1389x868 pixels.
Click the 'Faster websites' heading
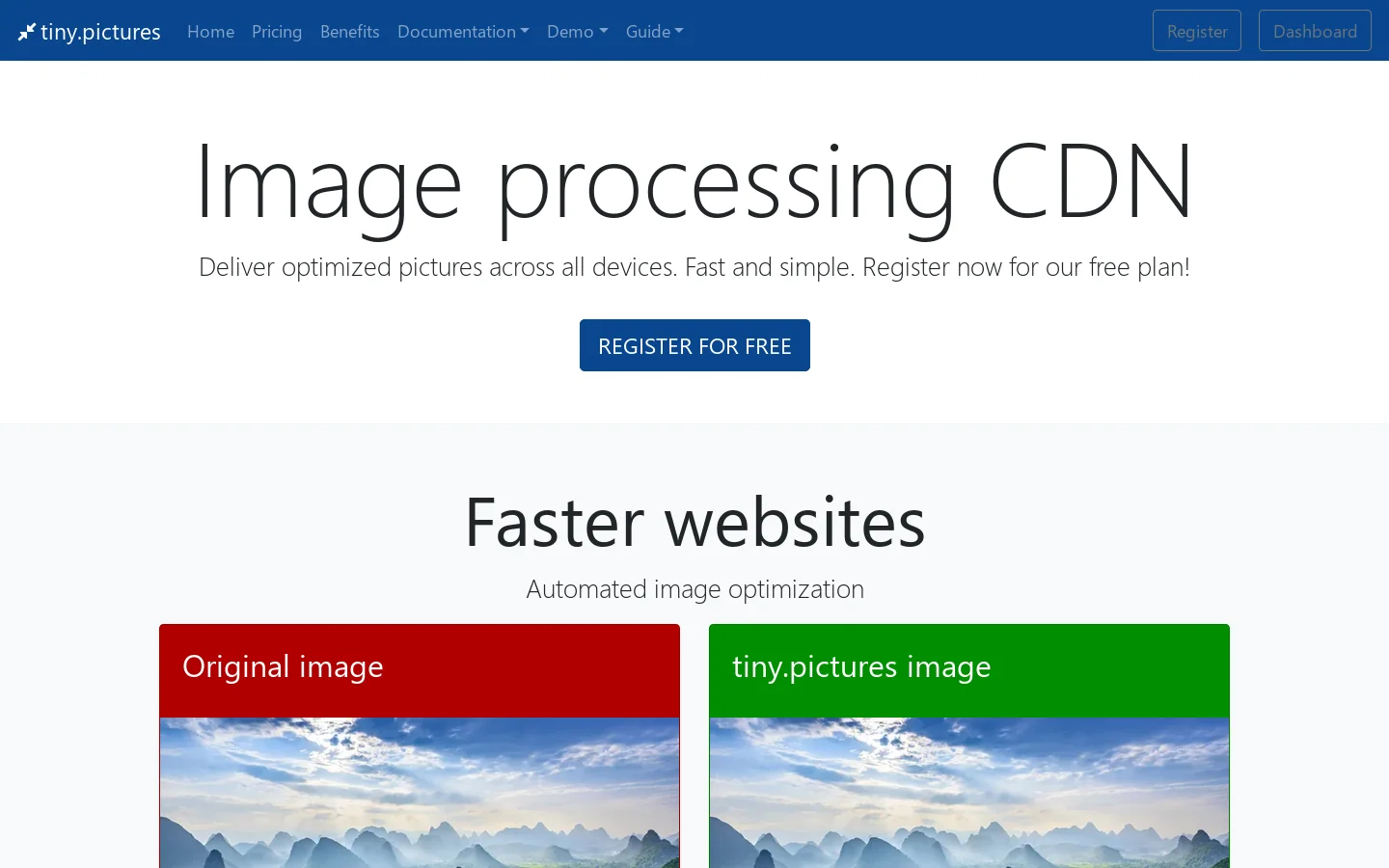[x=694, y=522]
